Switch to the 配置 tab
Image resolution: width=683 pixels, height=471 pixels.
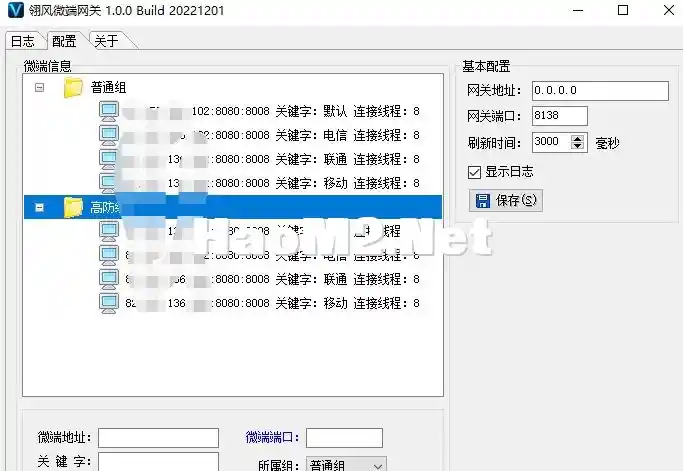pos(64,41)
